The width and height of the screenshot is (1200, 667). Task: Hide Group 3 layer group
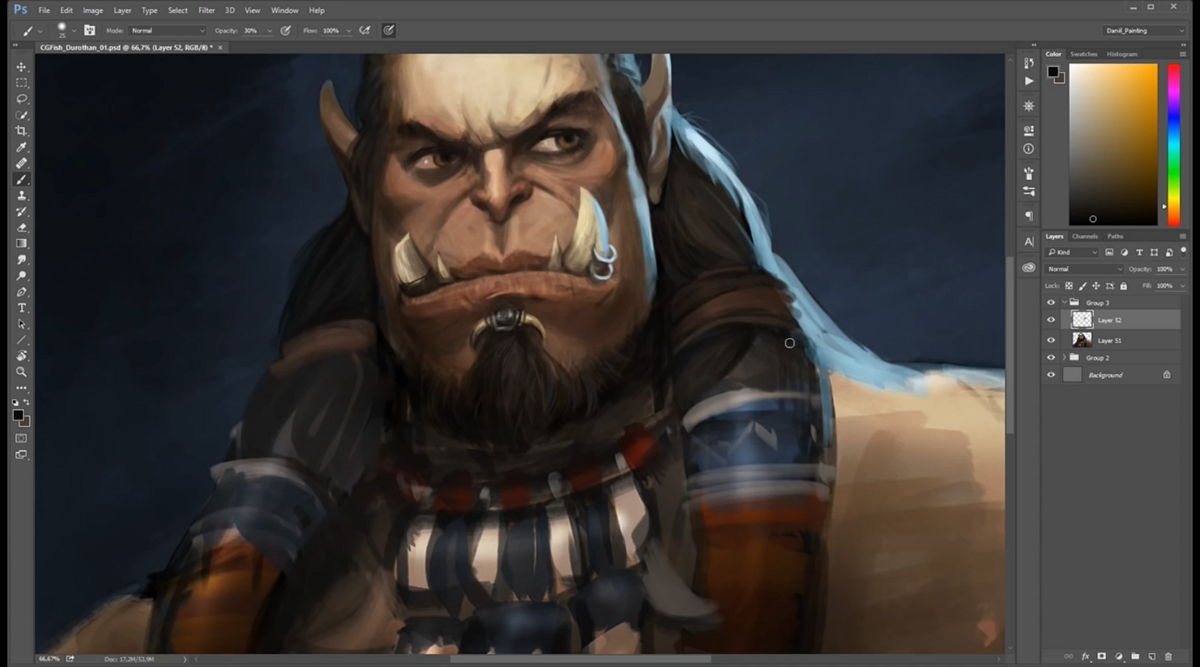pyautogui.click(x=1050, y=302)
